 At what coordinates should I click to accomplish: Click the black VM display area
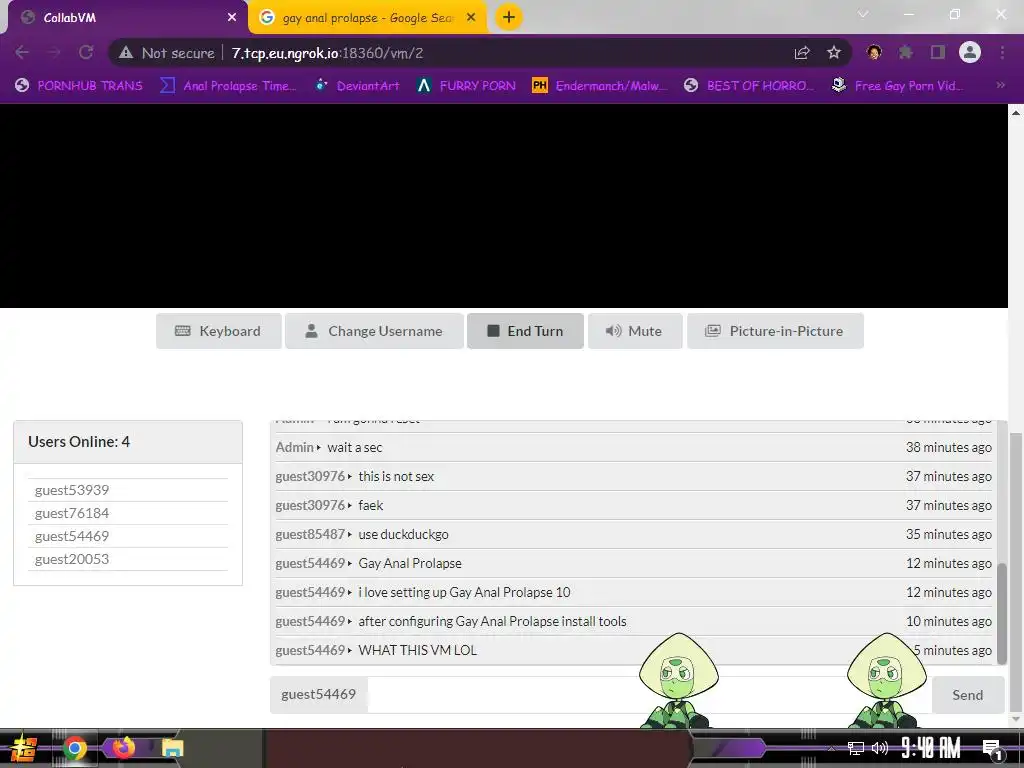point(504,205)
